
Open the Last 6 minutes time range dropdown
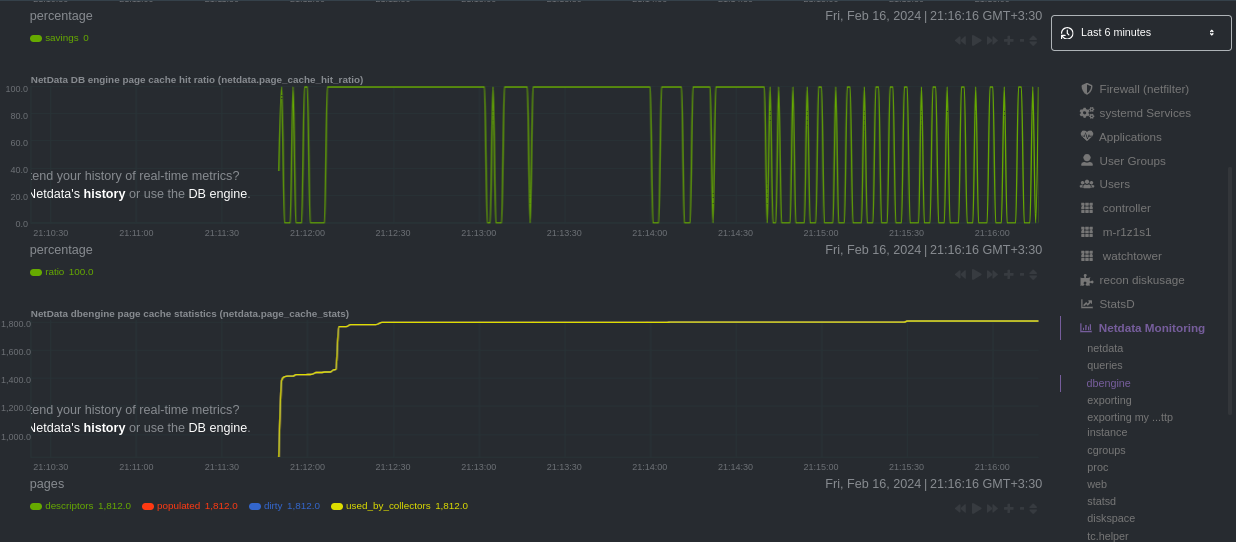[1141, 33]
